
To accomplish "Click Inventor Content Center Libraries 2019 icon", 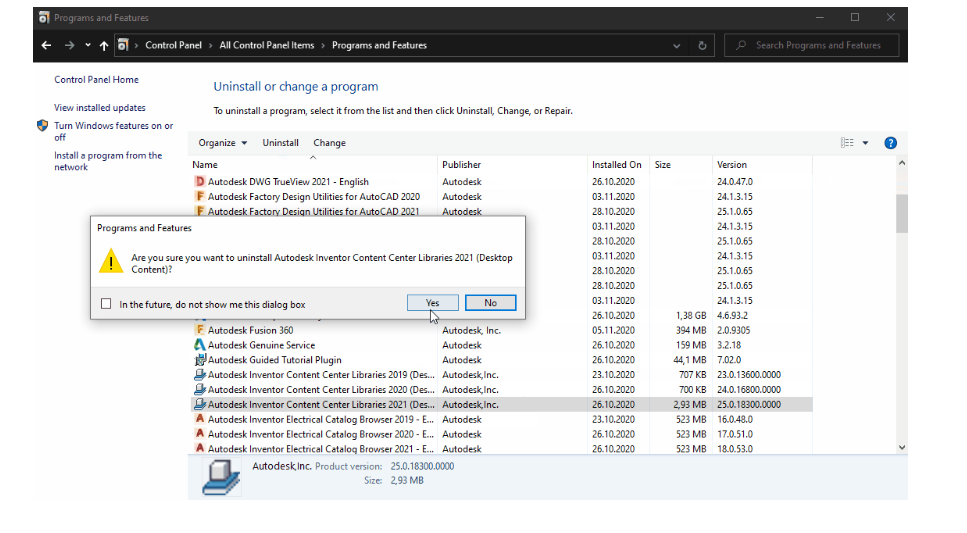I will (x=199, y=374).
